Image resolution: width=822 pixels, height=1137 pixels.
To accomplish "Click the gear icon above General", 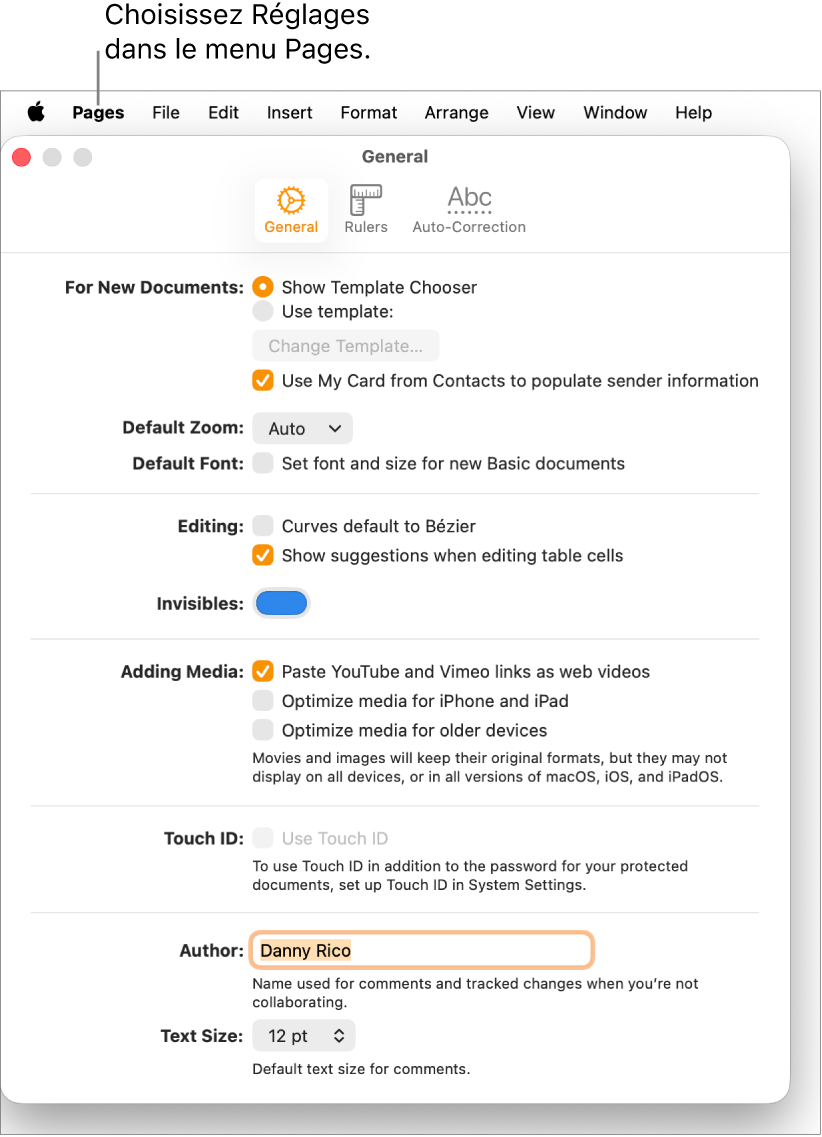I will [x=291, y=200].
